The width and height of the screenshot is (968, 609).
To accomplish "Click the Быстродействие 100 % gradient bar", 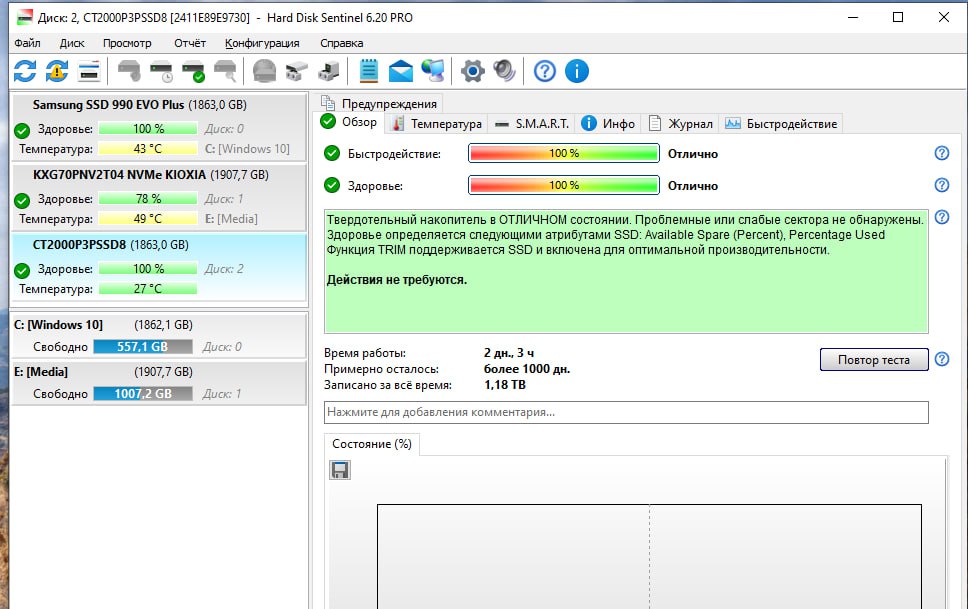I will [564, 153].
